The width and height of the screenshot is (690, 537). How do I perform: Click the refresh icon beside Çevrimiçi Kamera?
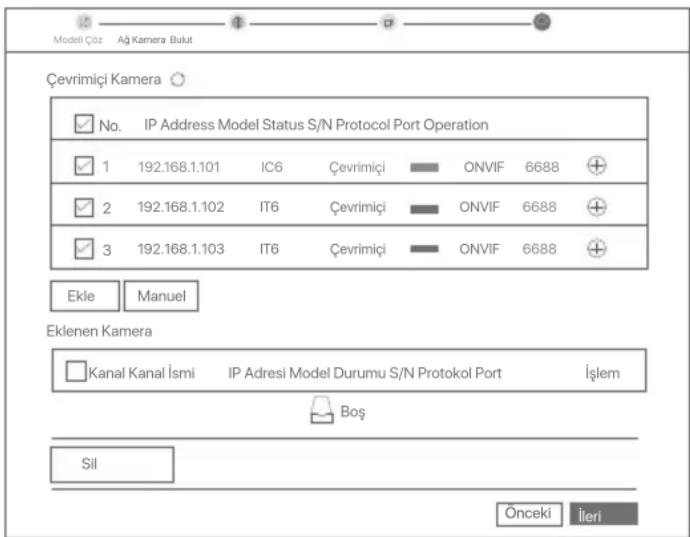click(x=178, y=80)
